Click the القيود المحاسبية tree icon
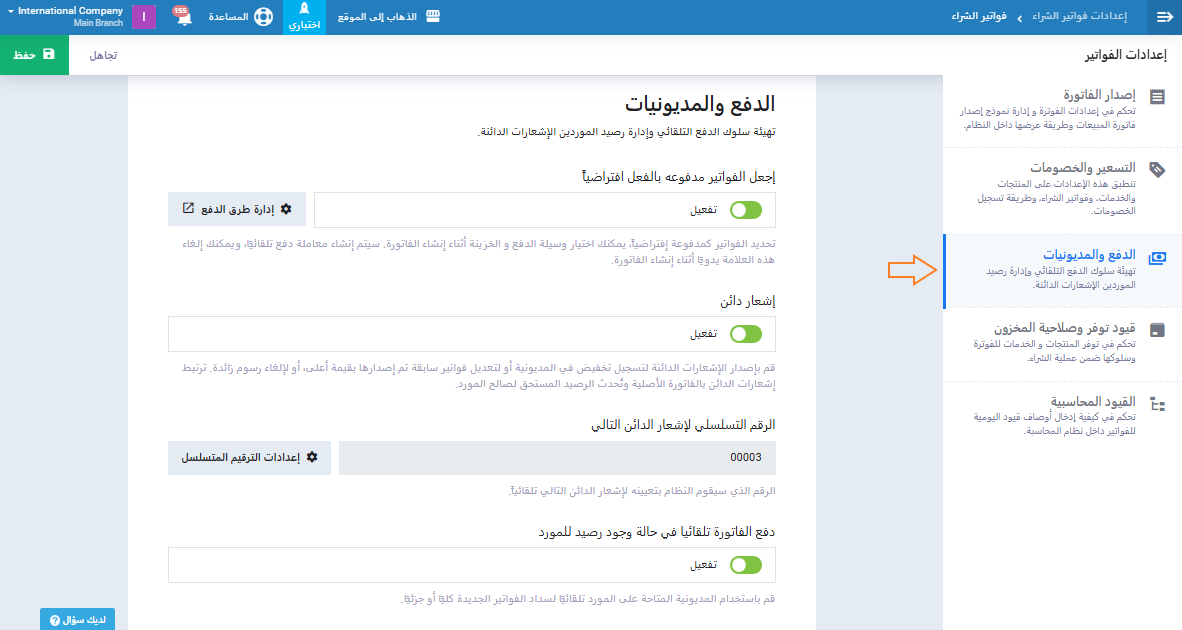1182x630 pixels. 1157,404
